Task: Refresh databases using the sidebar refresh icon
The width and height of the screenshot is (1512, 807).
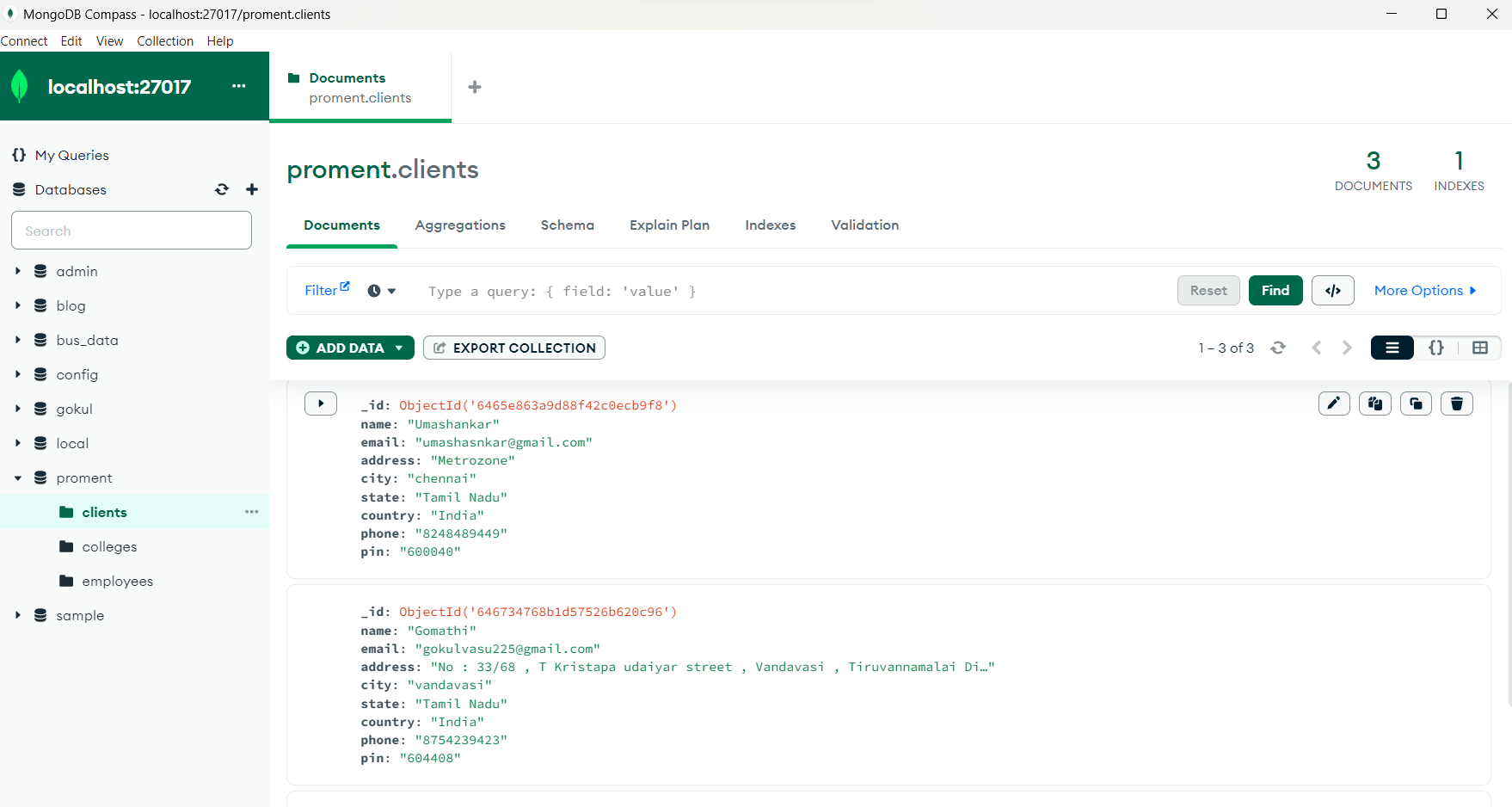Action: tap(221, 189)
